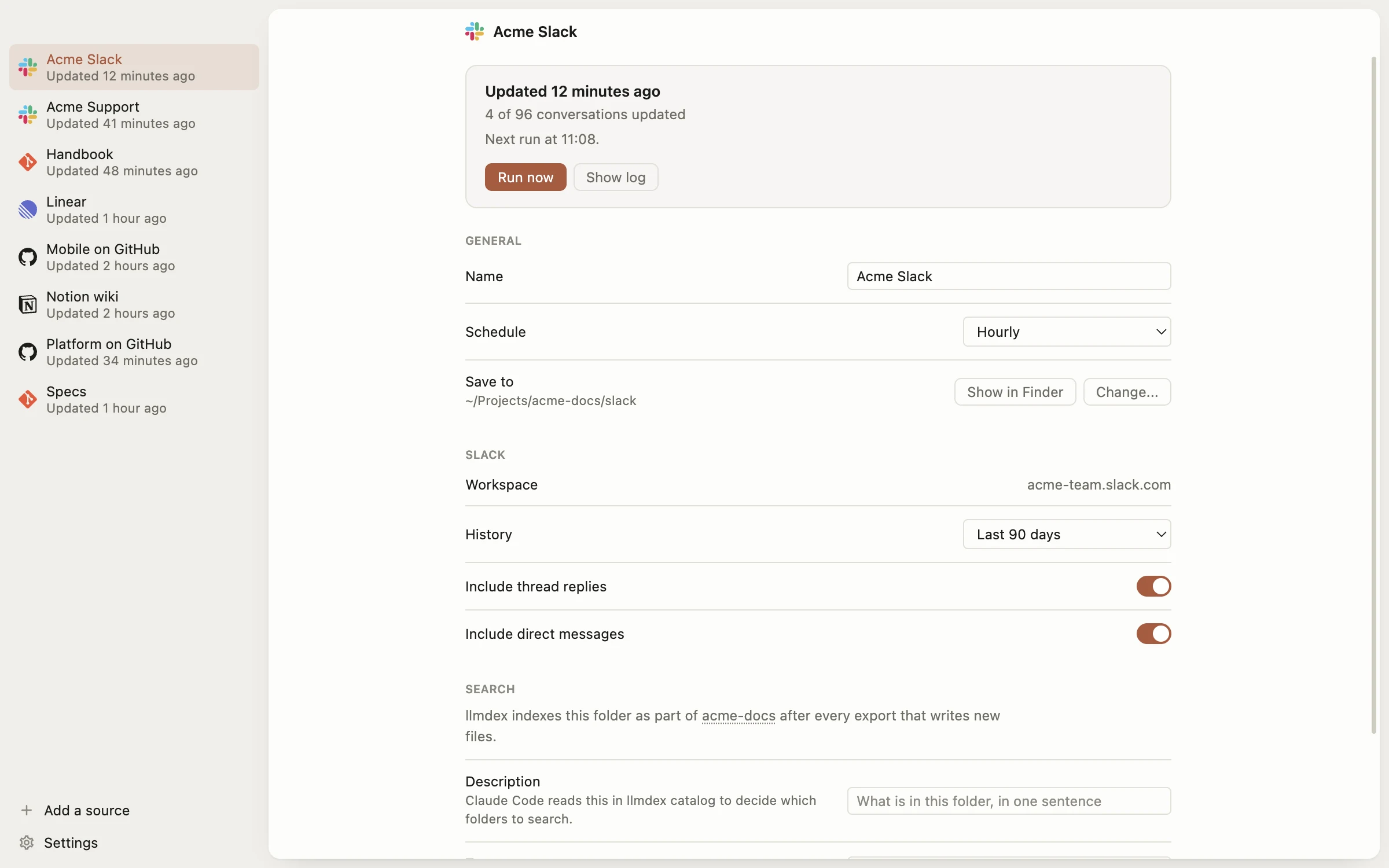Show the export log

[x=616, y=177]
